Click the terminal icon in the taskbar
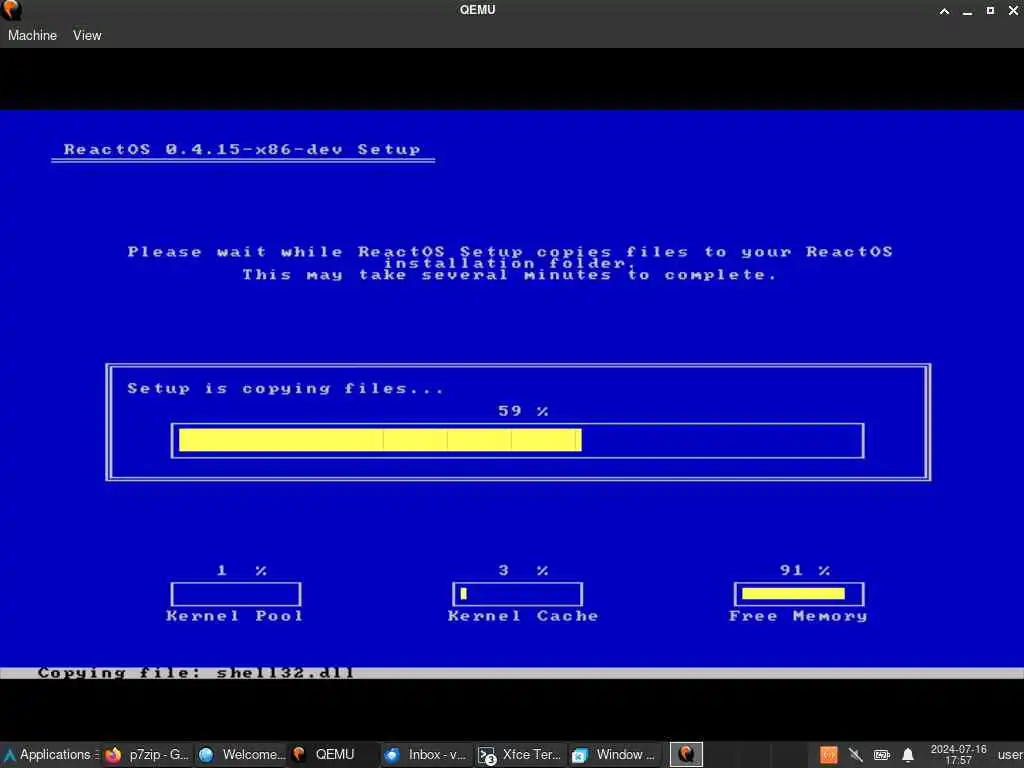1024x768 pixels. [487, 756]
